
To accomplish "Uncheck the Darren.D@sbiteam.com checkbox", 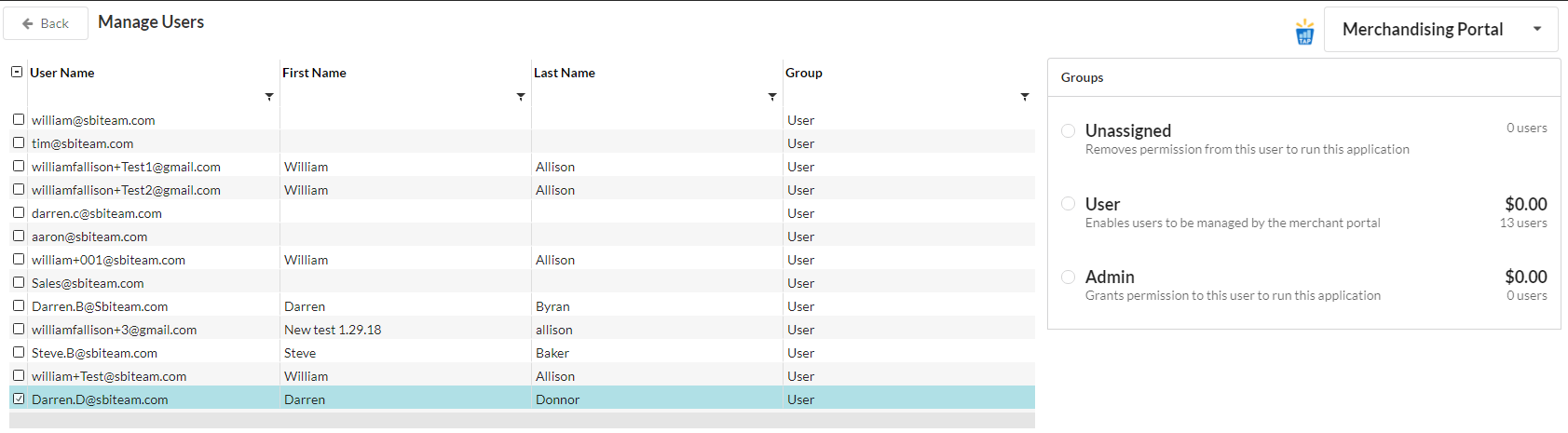I will (19, 399).
